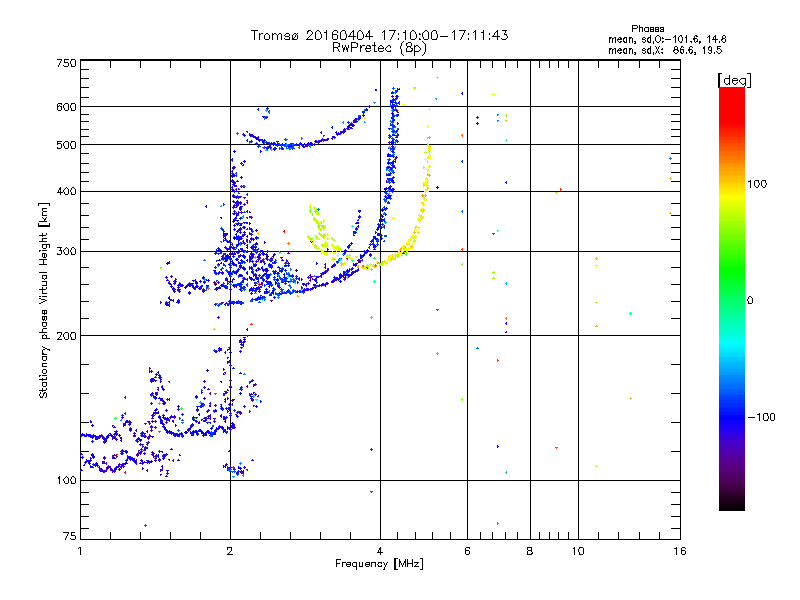Viewport: 800px width, 600px height.
Task: Click the frequency axis tick "6"
Action: point(467,551)
